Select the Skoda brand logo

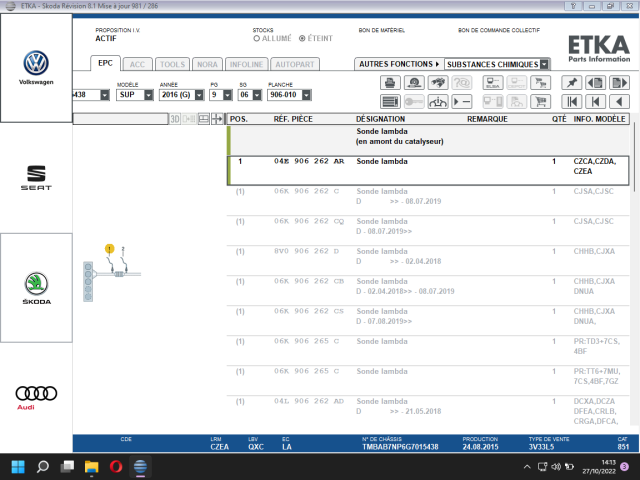tap(36, 288)
